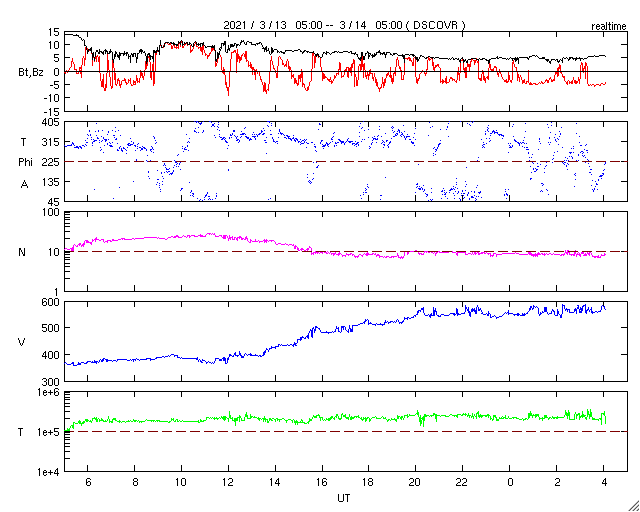Click the '100' tick on density panel
Screen dimensions: 640x512
tap(51, 213)
